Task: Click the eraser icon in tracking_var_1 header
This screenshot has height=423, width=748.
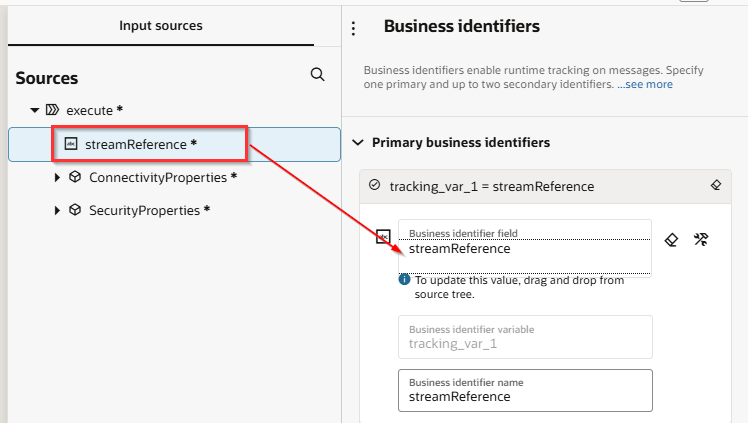Action: pyautogui.click(x=715, y=185)
